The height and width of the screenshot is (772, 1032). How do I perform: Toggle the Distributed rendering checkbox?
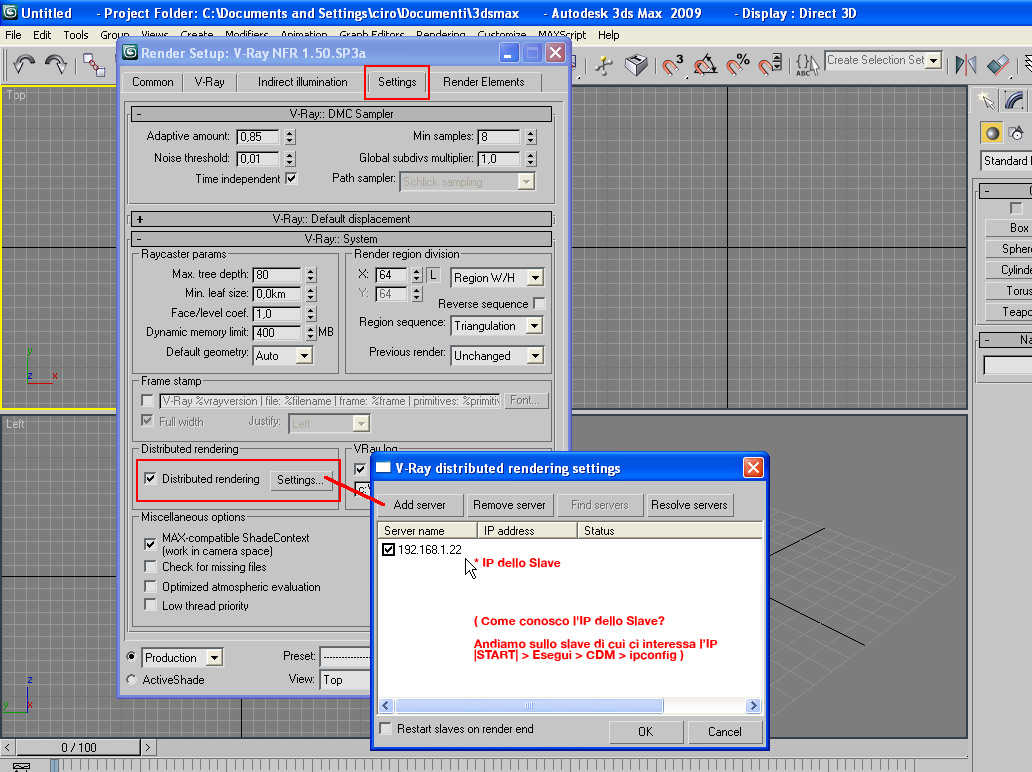[150, 478]
